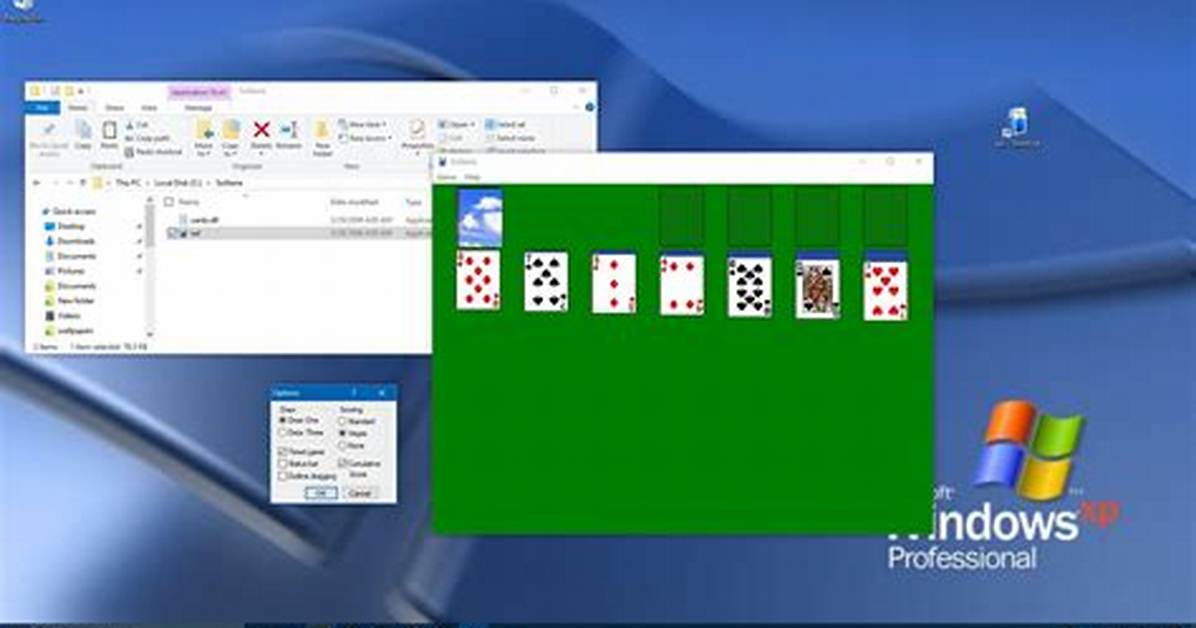Click the New folder ribbon icon
Viewport: 1196px width, 628px height.
tap(322, 137)
